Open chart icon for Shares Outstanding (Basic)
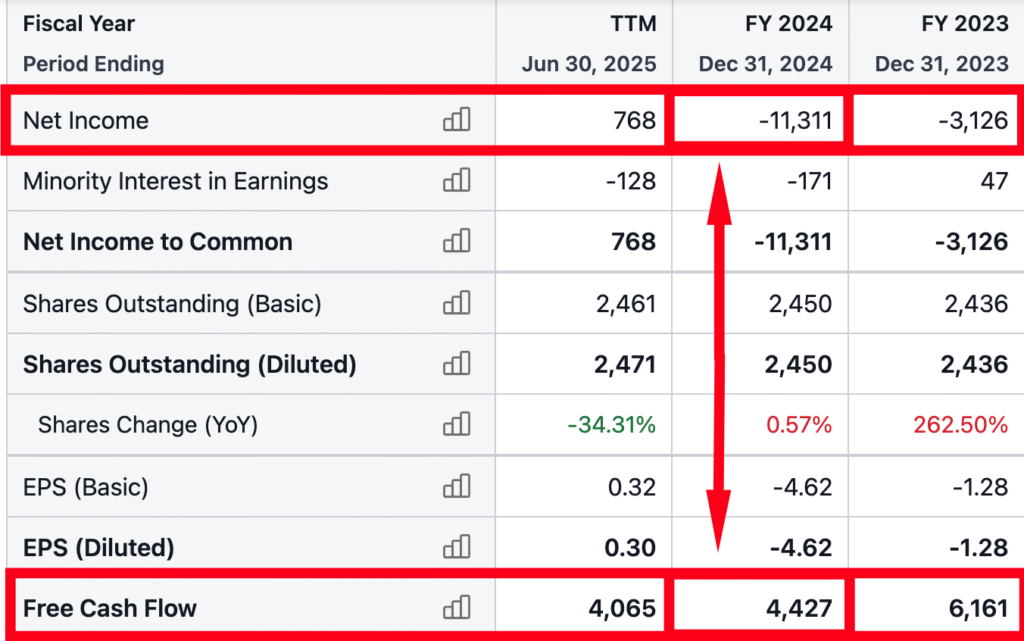Image resolution: width=1024 pixels, height=641 pixels. pos(456,303)
